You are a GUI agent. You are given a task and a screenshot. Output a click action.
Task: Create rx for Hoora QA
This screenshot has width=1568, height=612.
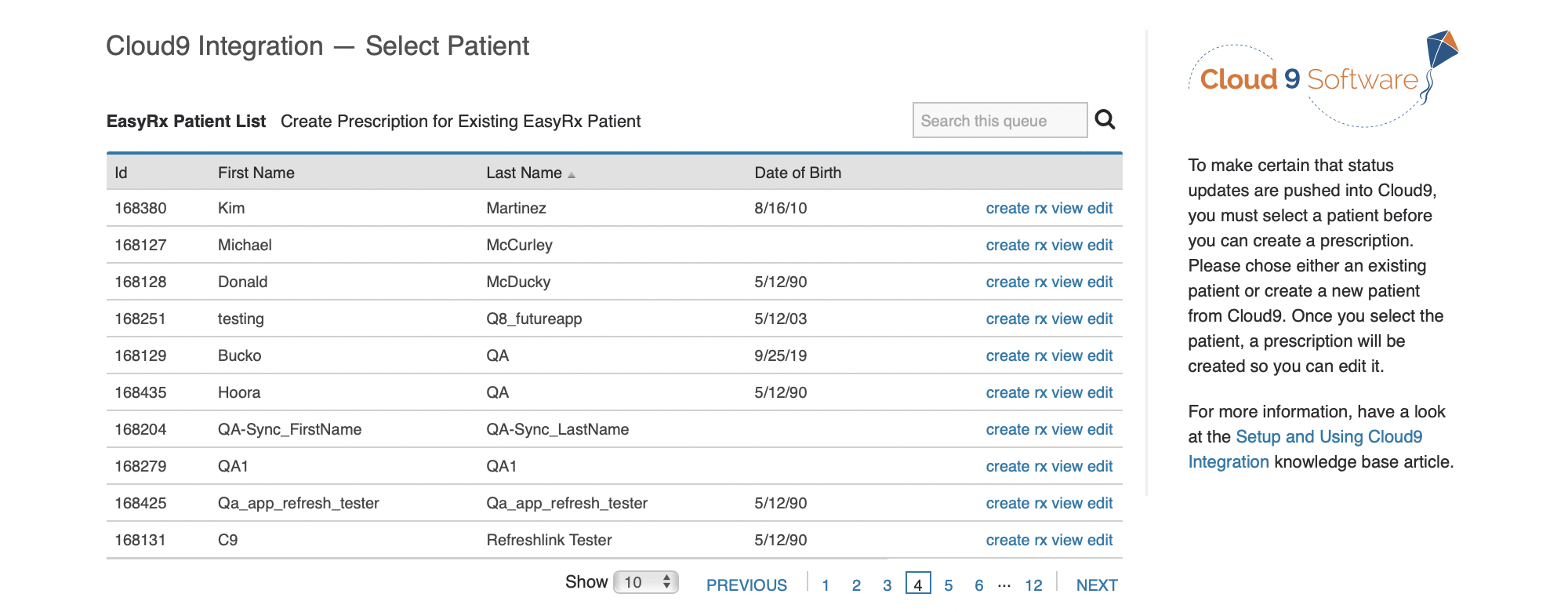point(1016,392)
